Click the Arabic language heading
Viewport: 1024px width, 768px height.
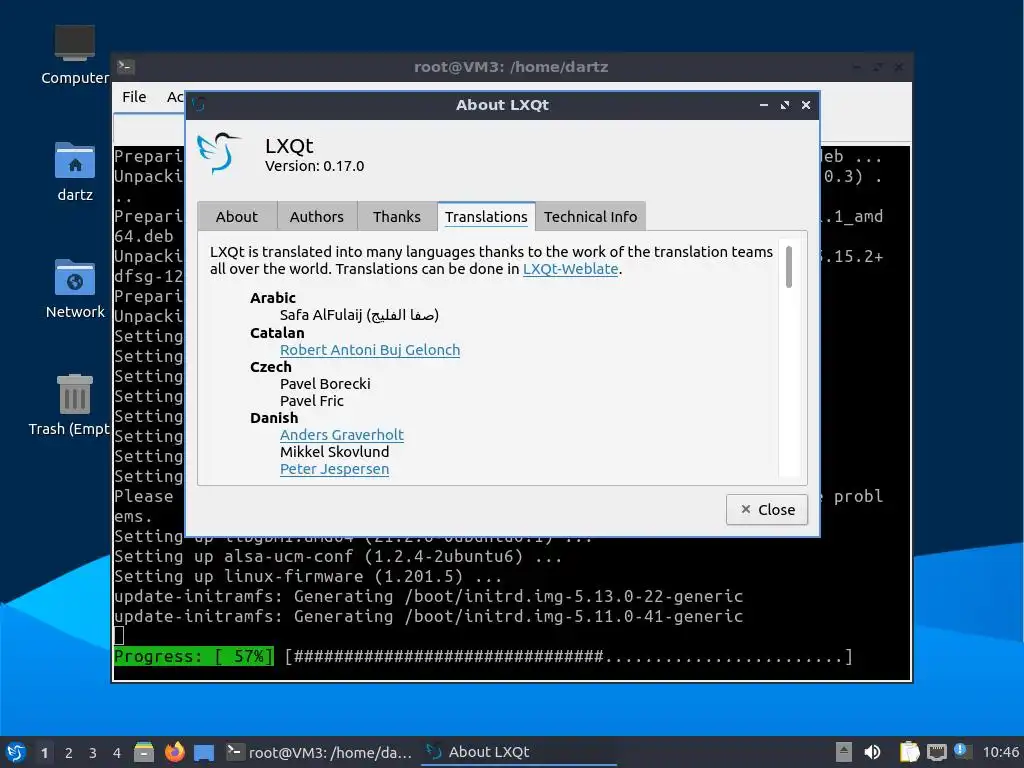[272, 298]
